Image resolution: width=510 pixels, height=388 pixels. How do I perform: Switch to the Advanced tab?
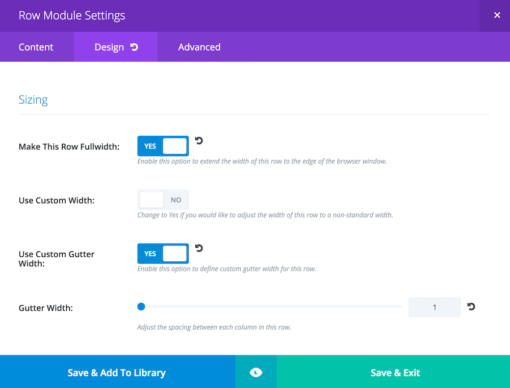click(199, 47)
